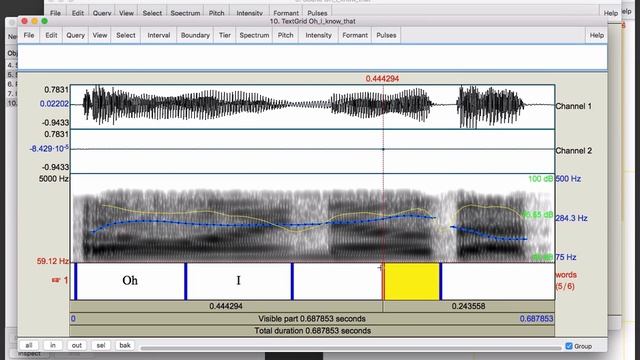
Task: Click the 'words (5/6)' tier label
Action: pos(566,280)
